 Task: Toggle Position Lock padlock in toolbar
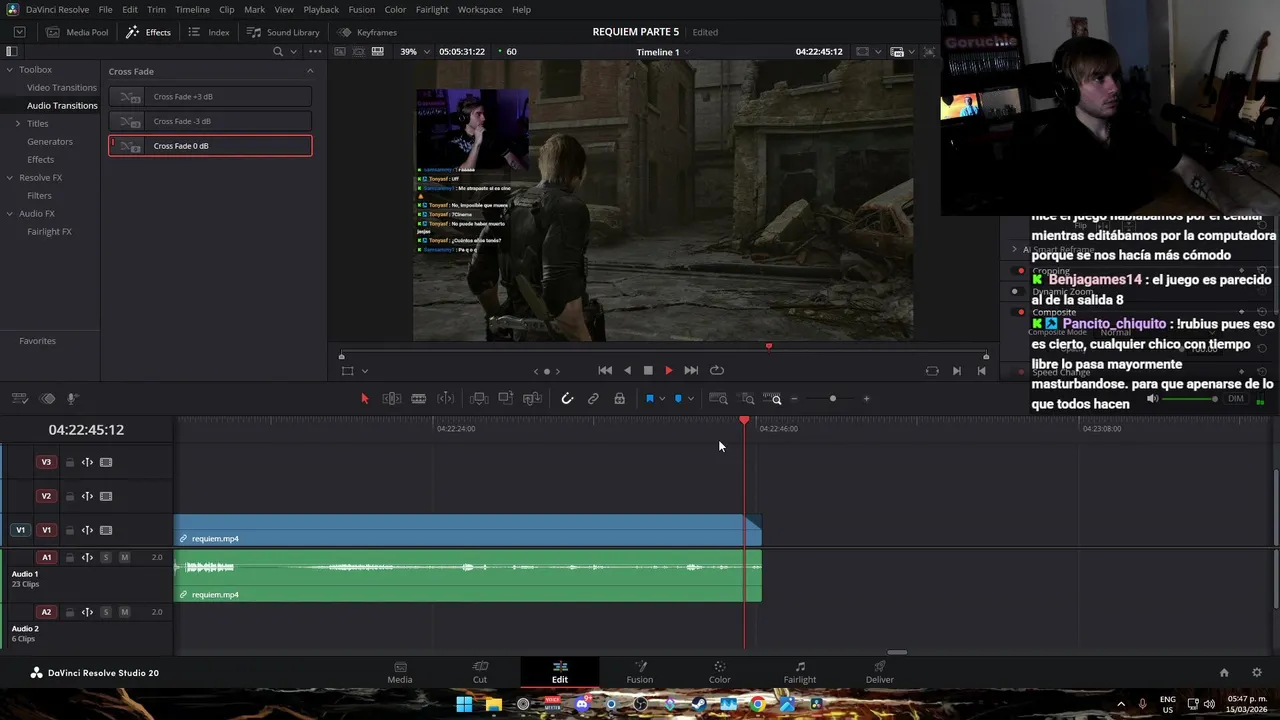click(x=620, y=399)
